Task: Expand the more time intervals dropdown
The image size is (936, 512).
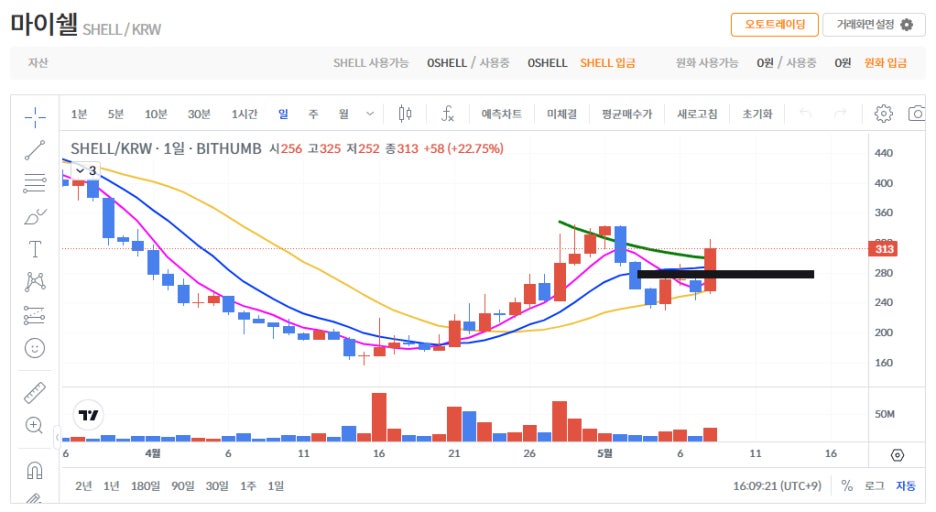Action: 370,113
